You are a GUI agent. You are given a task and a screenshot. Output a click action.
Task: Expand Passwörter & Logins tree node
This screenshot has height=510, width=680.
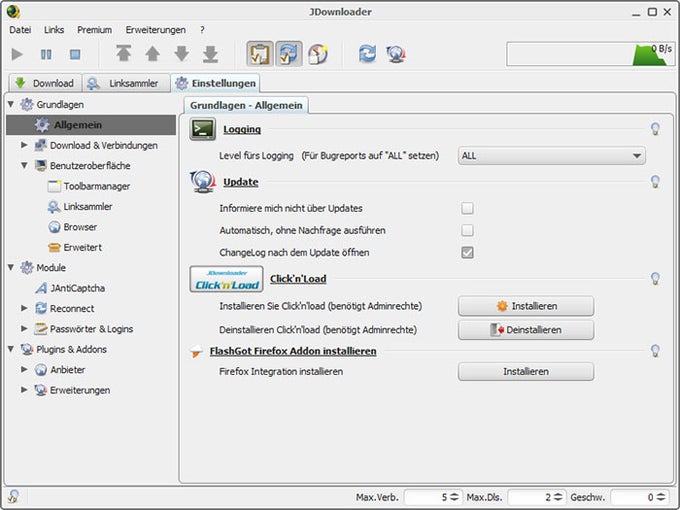pos(24,328)
